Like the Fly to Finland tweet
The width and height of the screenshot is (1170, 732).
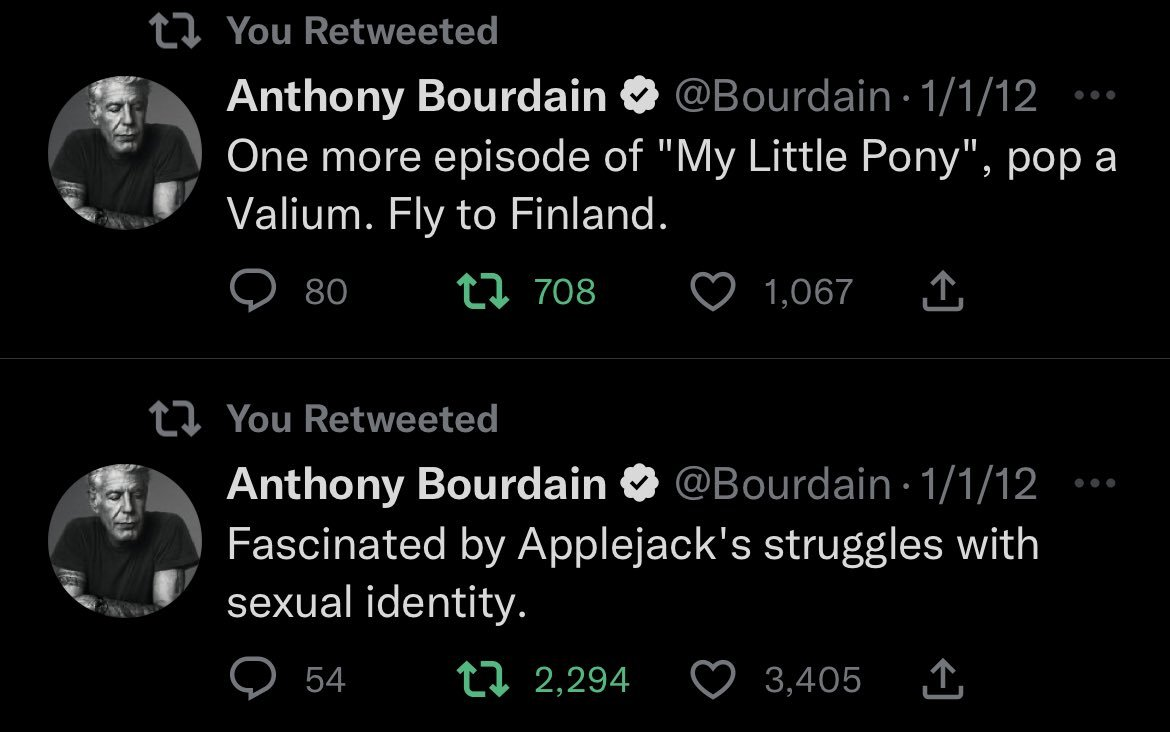pyautogui.click(x=711, y=292)
